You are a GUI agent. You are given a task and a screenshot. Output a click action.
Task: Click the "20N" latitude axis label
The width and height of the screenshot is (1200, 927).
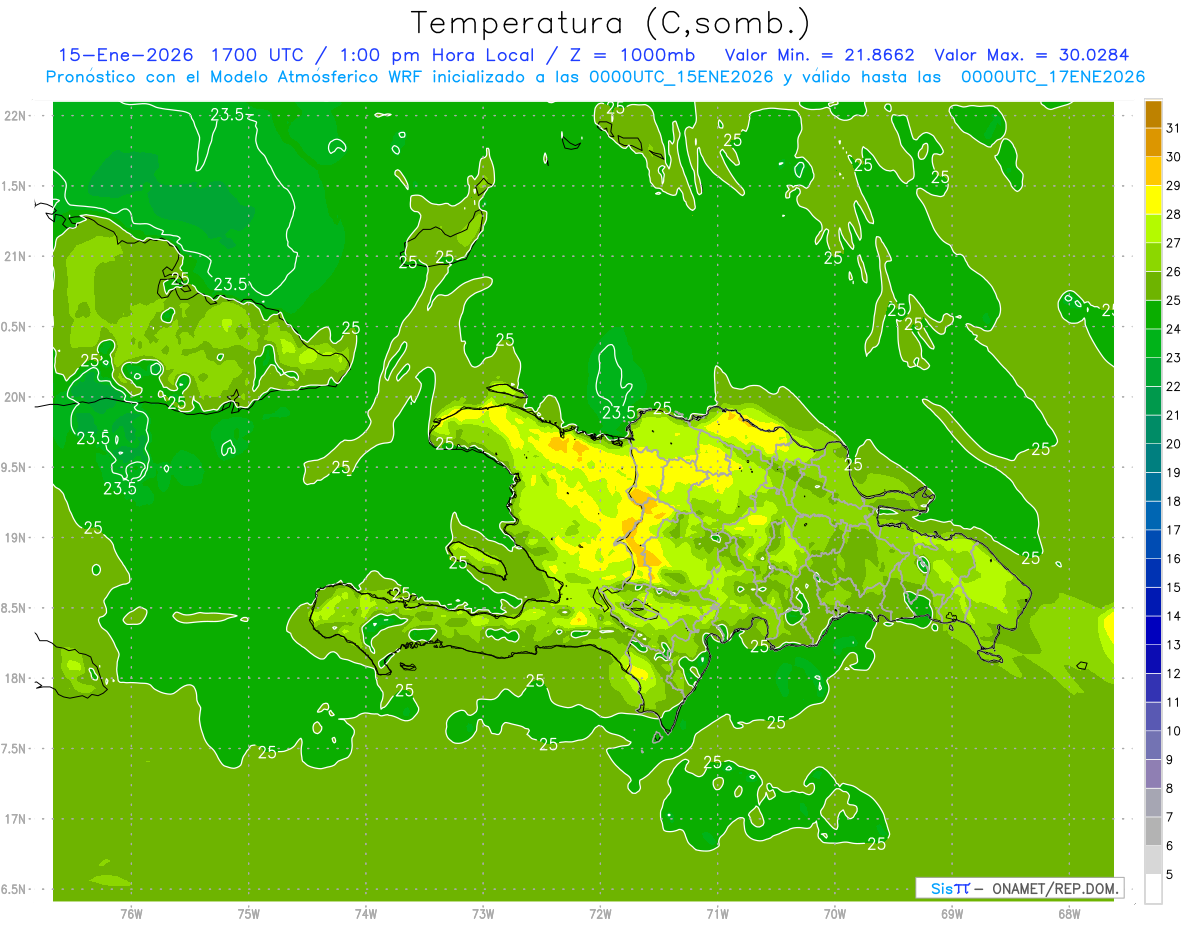coord(14,397)
